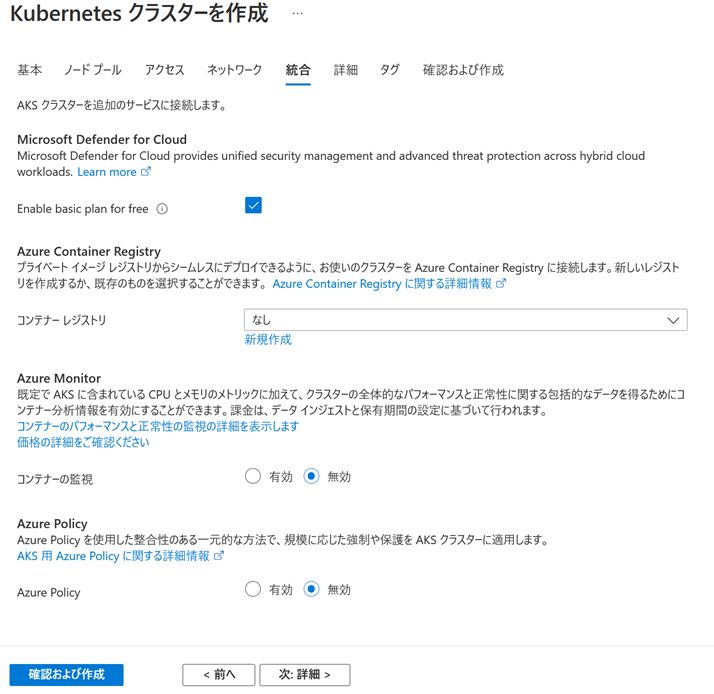The image size is (714, 694).
Task: Click the < 前へ button
Action: coord(219,674)
